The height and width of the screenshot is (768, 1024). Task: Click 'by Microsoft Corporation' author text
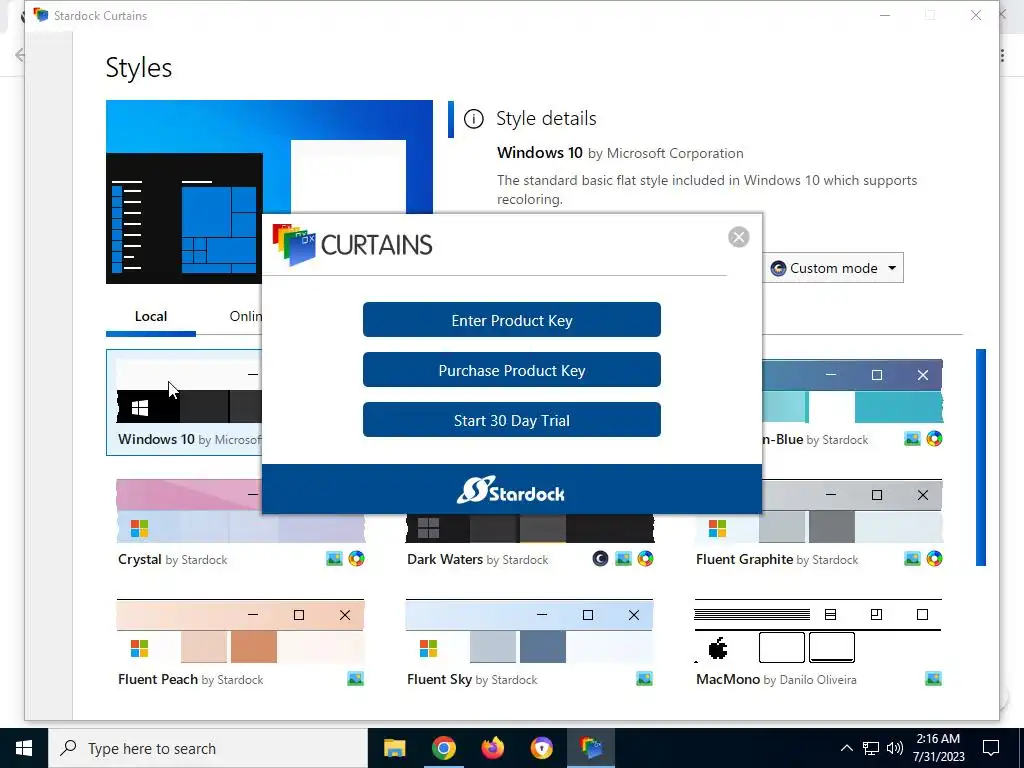pyautogui.click(x=665, y=153)
